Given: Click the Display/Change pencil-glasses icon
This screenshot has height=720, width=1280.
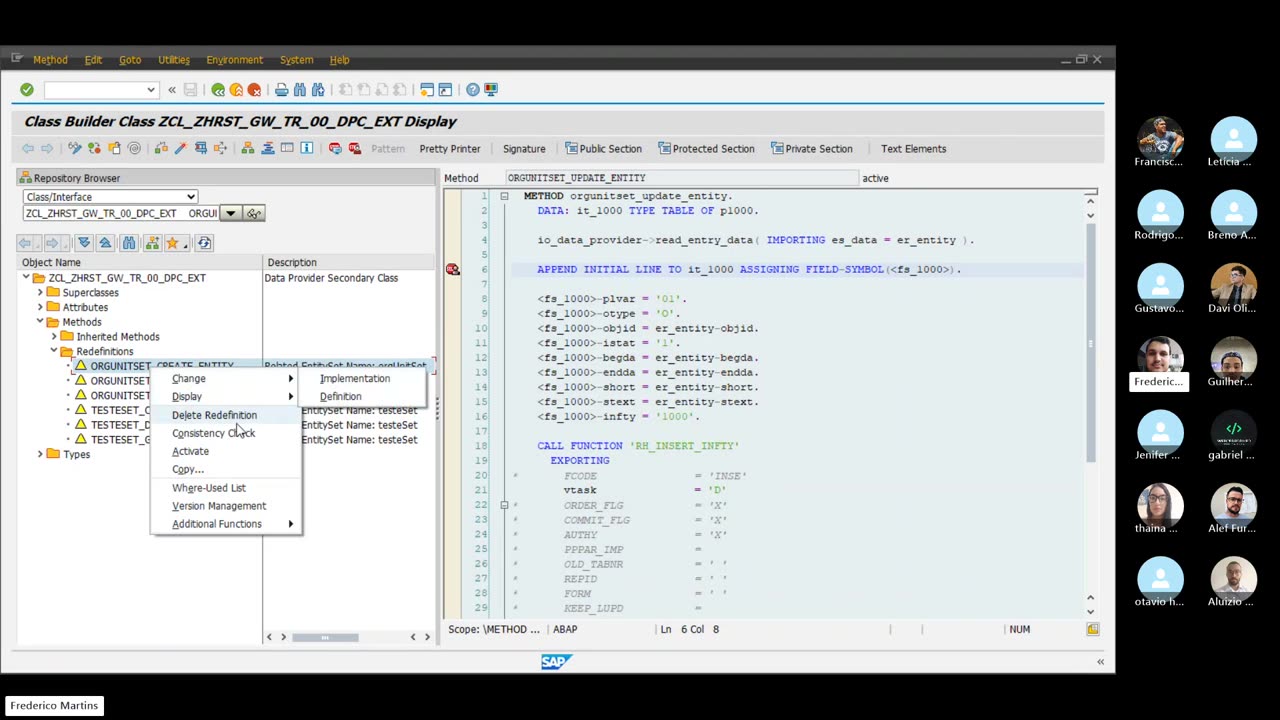Looking at the screenshot, I should (x=75, y=148).
